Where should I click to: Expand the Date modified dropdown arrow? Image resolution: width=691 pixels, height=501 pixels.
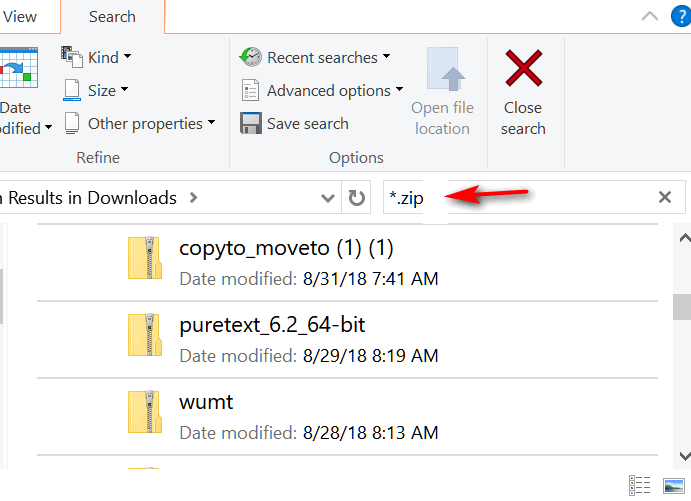point(48,128)
